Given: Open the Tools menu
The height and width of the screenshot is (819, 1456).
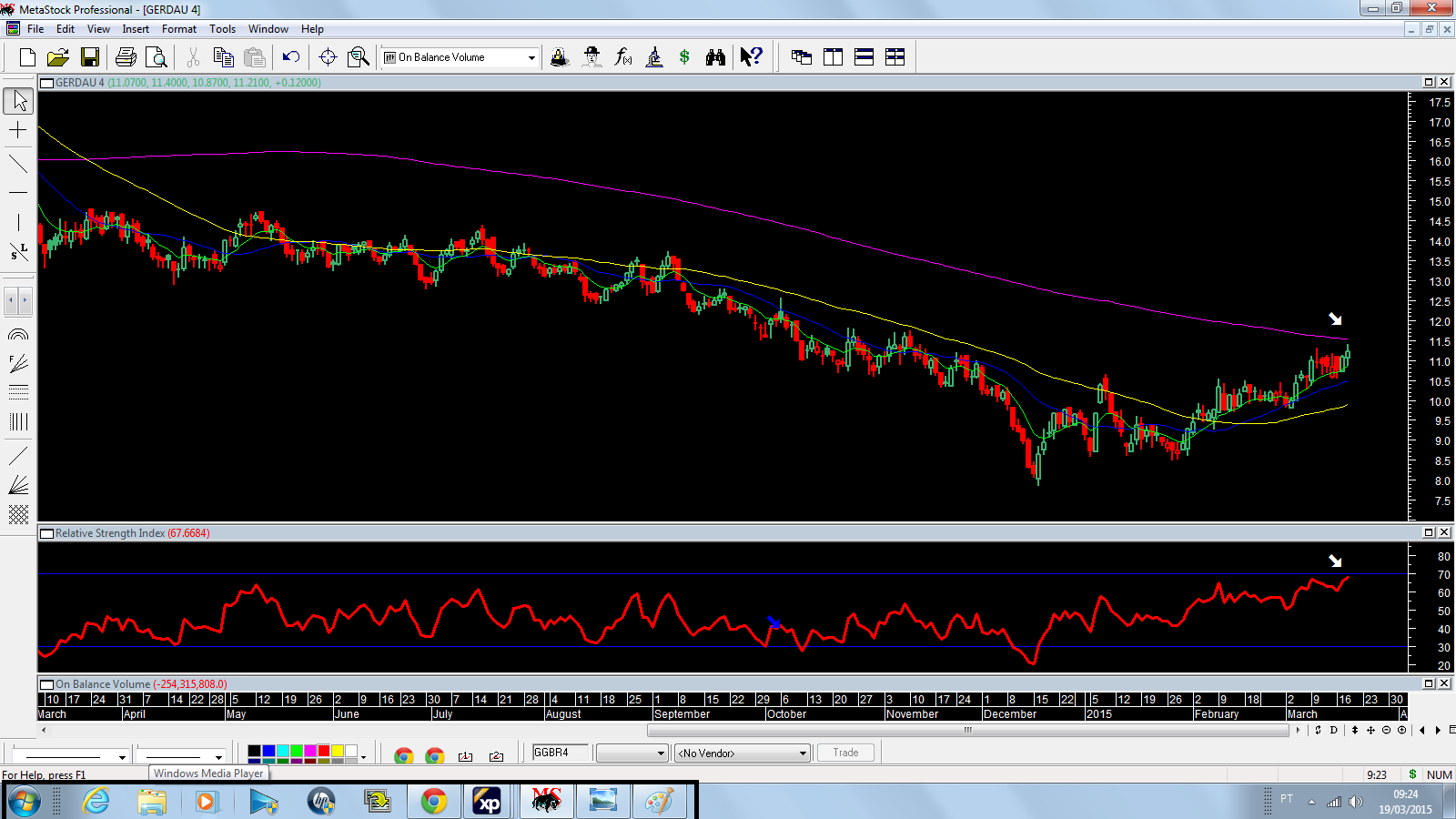Looking at the screenshot, I should (222, 29).
